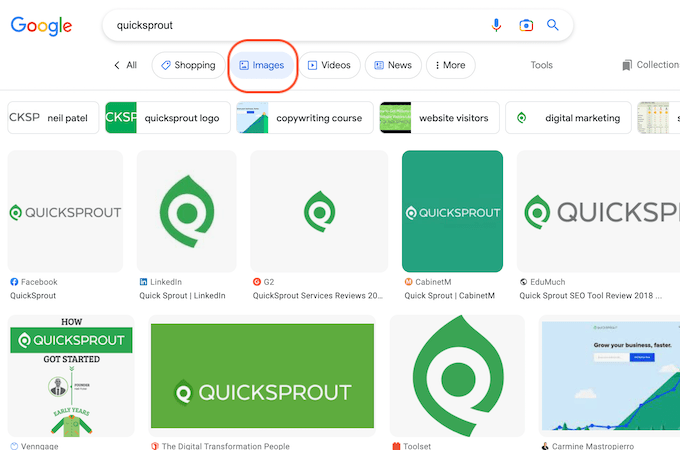Click QuickSprout title under Facebook
The width and height of the screenshot is (680, 450).
(x=33, y=296)
